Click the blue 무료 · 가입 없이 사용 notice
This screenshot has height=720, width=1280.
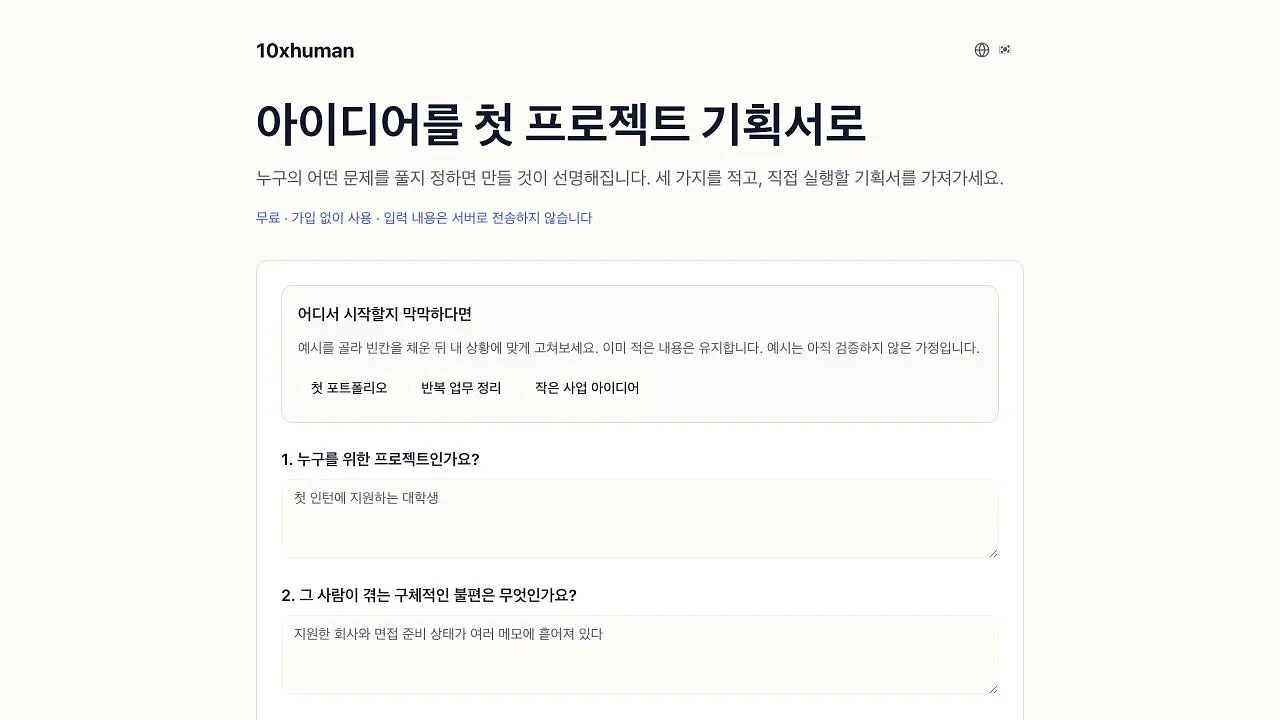(424, 218)
